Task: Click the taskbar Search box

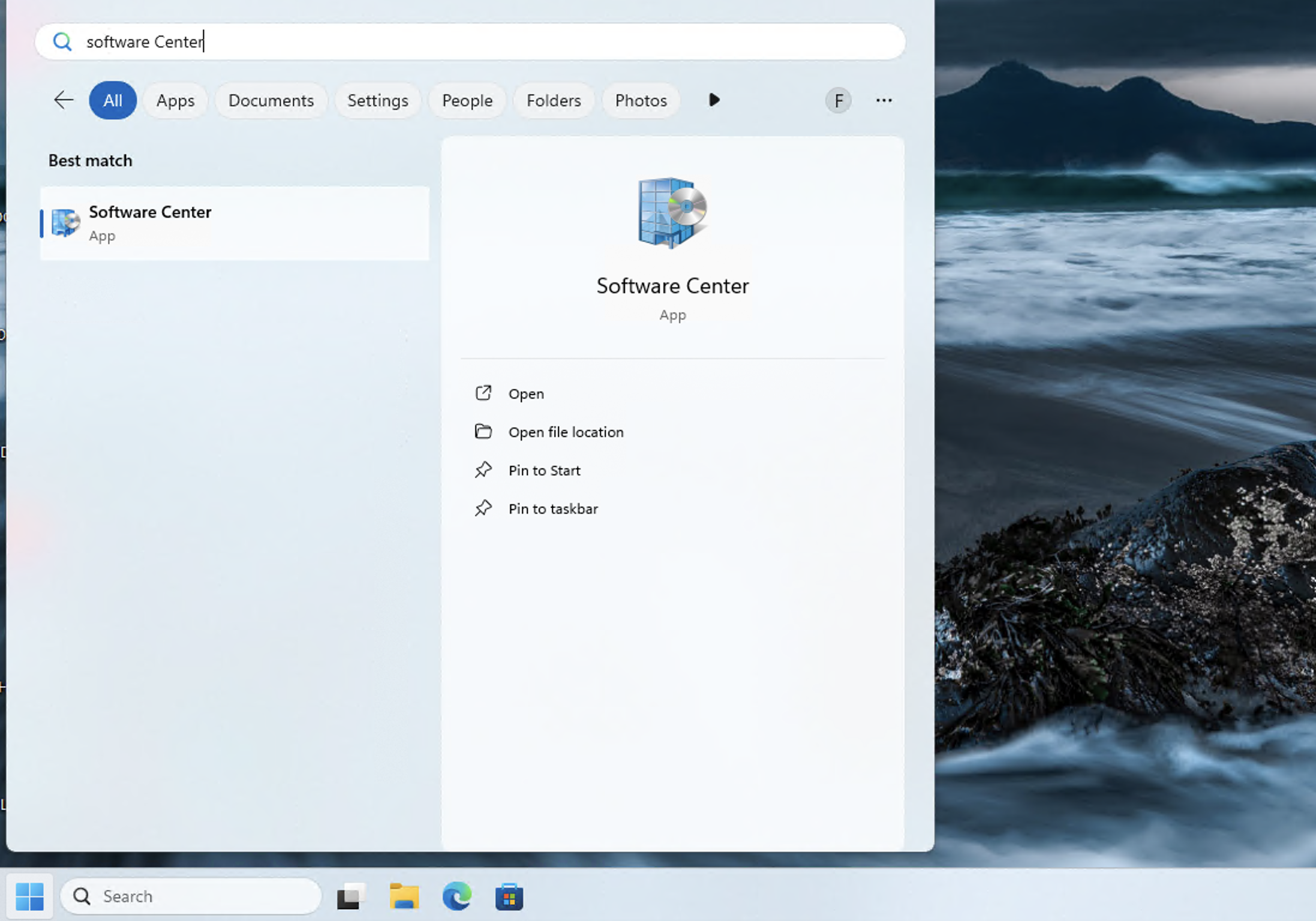Action: (x=191, y=896)
